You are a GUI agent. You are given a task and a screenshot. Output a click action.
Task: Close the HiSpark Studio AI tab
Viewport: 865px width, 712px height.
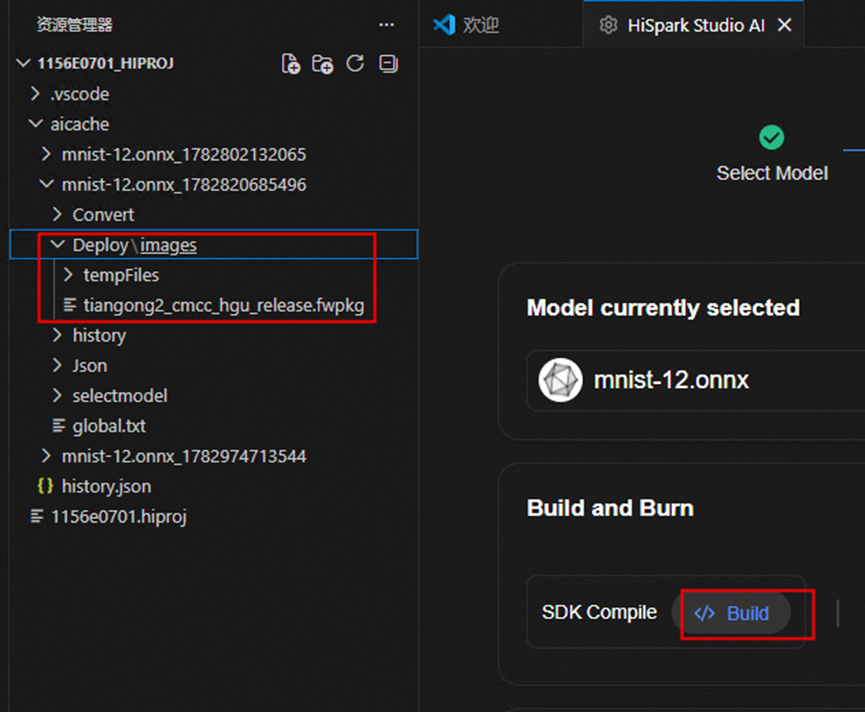784,25
